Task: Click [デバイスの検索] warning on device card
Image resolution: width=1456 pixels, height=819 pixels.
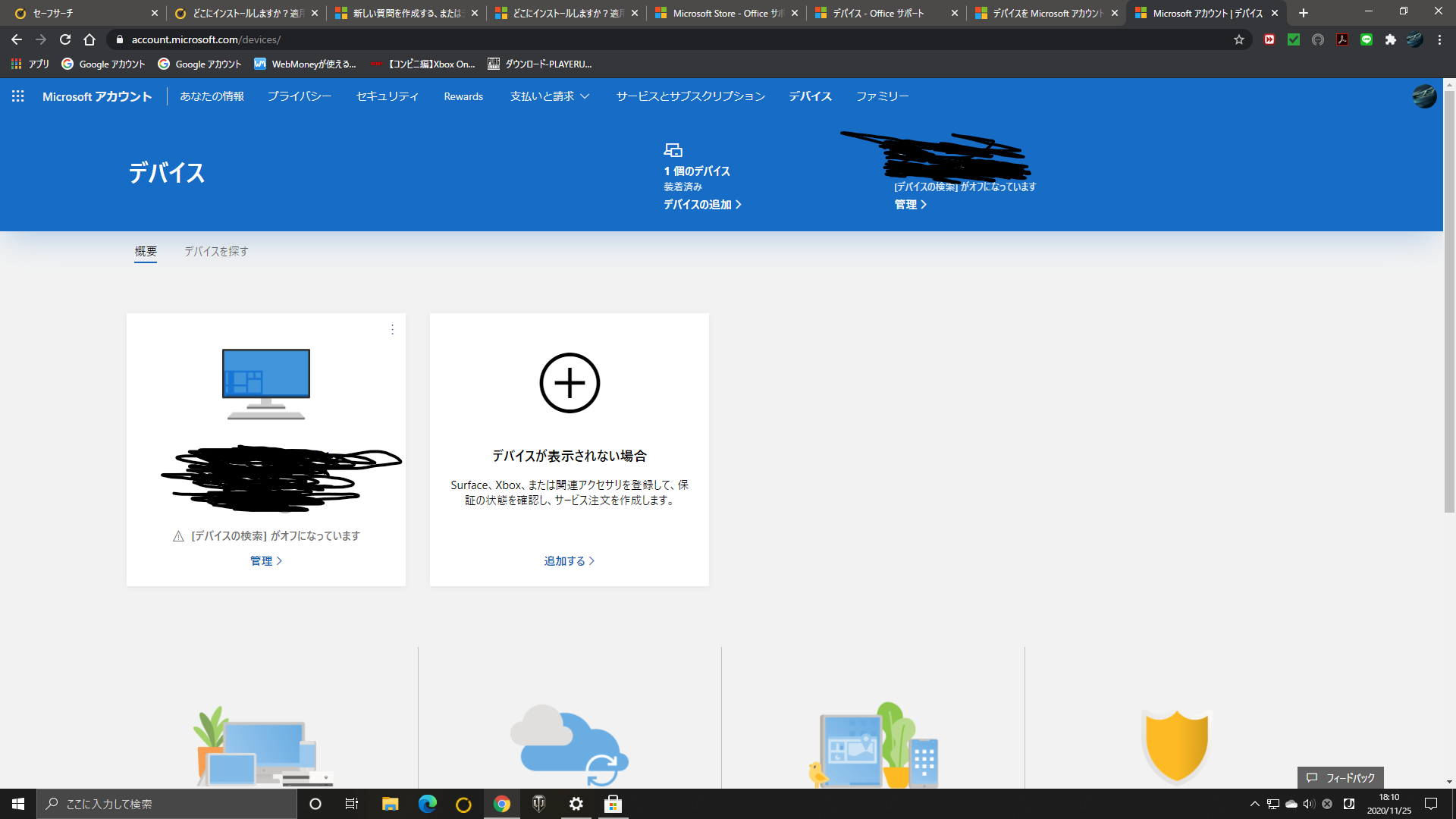Action: [266, 536]
